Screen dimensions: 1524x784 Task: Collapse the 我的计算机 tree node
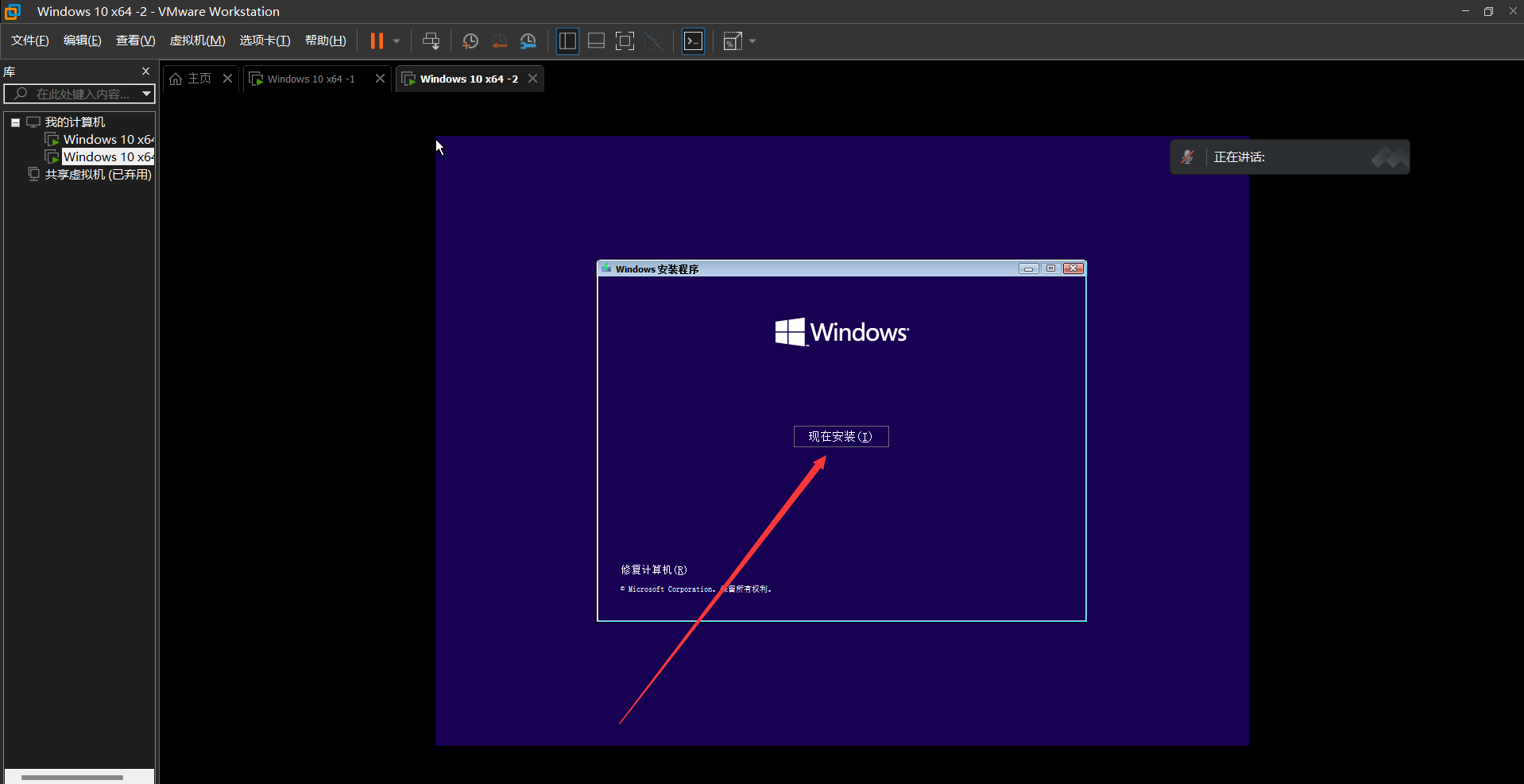[x=15, y=122]
